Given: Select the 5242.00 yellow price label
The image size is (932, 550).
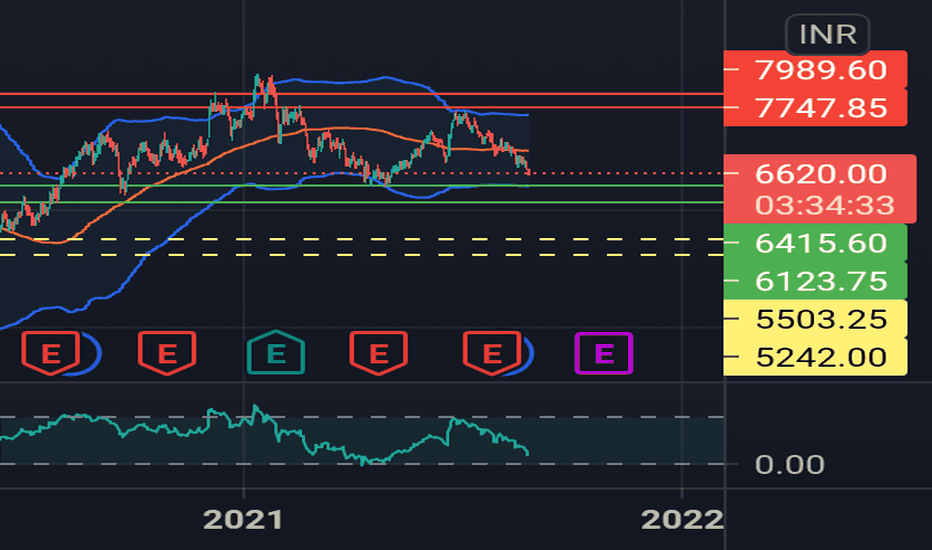Looking at the screenshot, I should [x=815, y=357].
